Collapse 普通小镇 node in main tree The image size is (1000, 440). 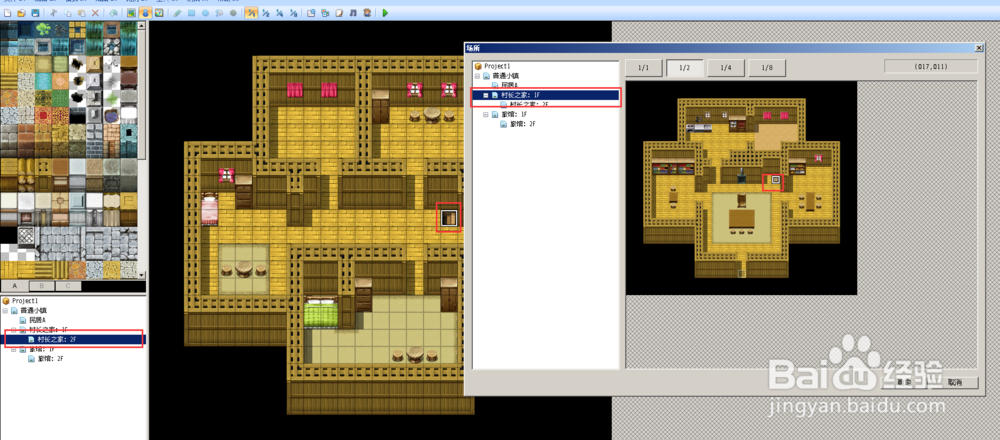5,310
